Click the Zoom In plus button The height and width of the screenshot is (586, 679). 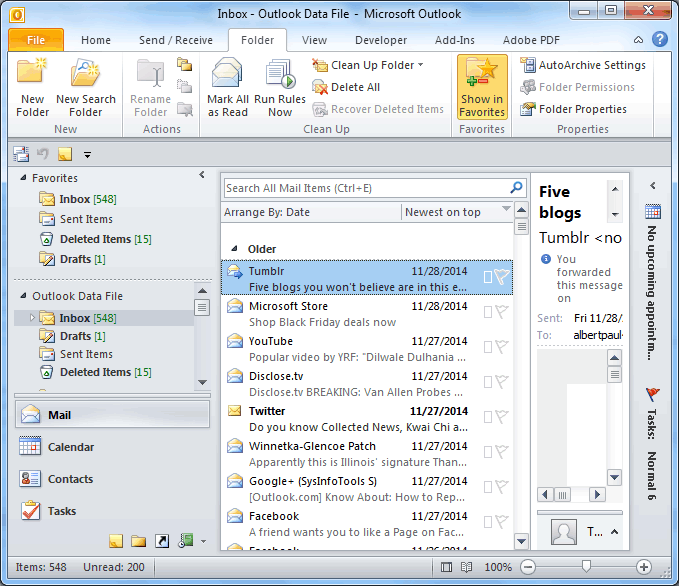[643, 567]
